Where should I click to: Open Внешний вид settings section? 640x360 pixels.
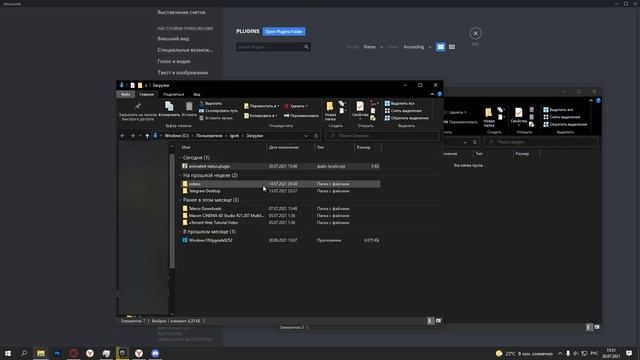pyautogui.click(x=173, y=39)
